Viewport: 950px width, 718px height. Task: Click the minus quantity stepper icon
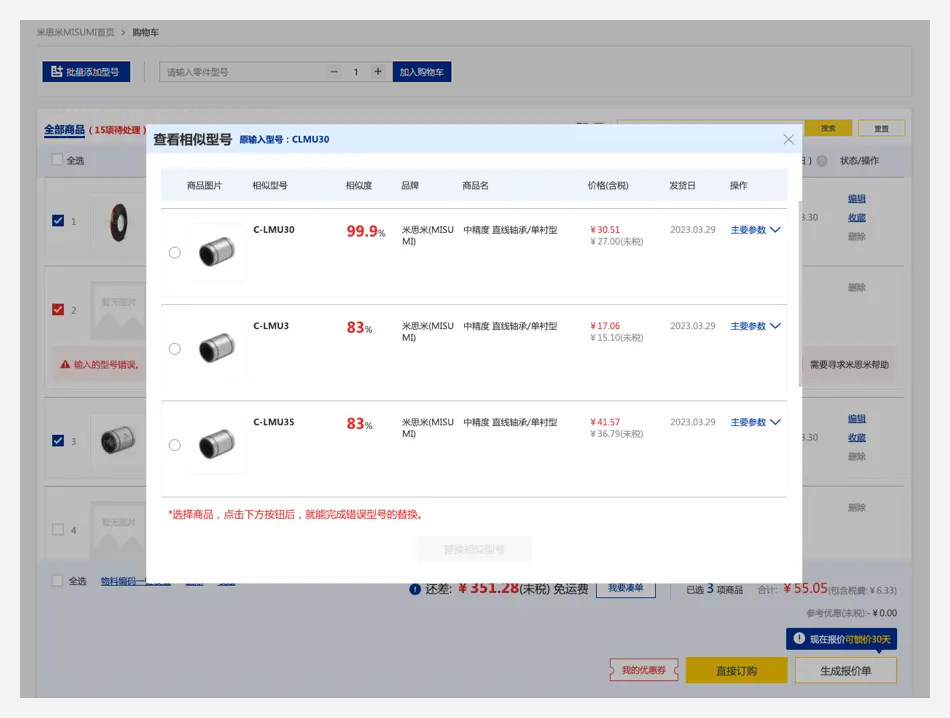click(x=334, y=72)
